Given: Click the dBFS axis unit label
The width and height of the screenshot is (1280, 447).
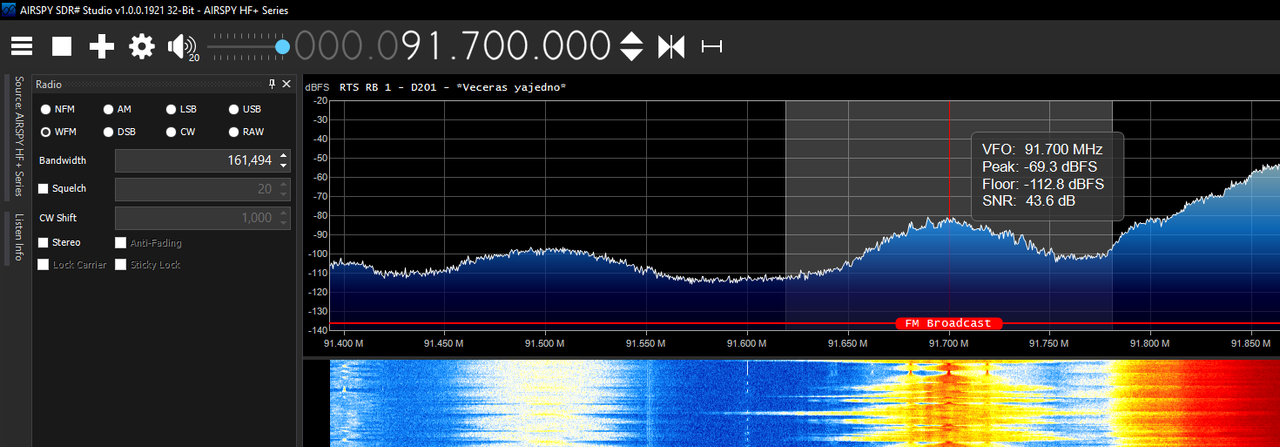Looking at the screenshot, I should (x=318, y=87).
